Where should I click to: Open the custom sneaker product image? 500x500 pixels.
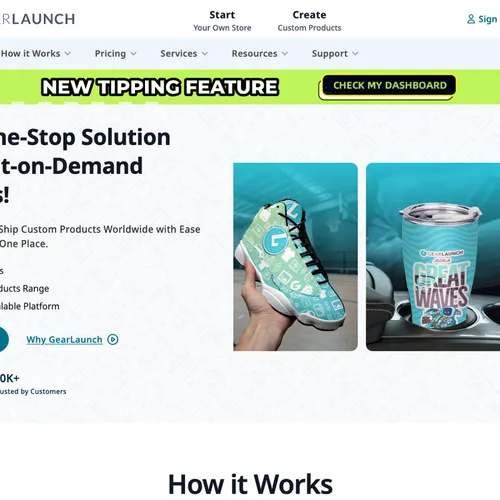(295, 257)
